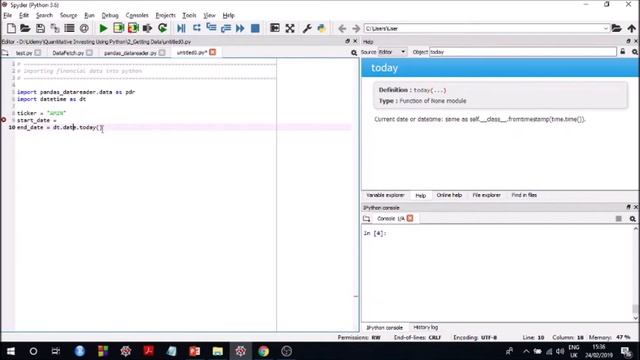The height and width of the screenshot is (360, 640).
Task: Continue execution until next breakpoint
Action: pyautogui.click(x=240, y=28)
